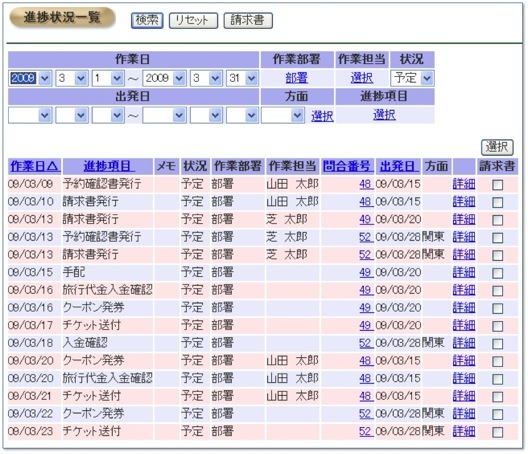Open the 作業日 start year dropdown 2009
This screenshot has width=528, height=454.
(30, 78)
